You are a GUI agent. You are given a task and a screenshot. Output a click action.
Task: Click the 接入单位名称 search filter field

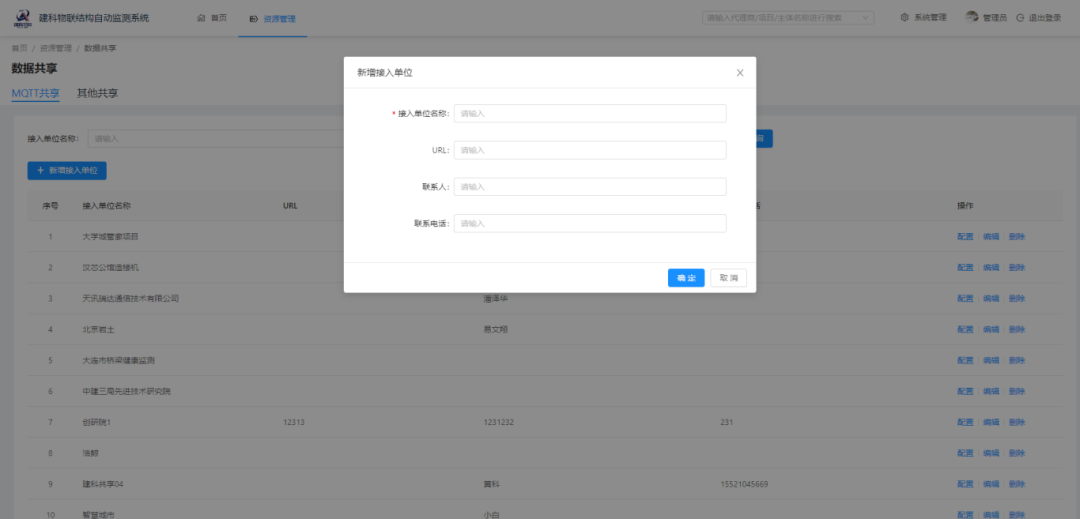point(217,138)
